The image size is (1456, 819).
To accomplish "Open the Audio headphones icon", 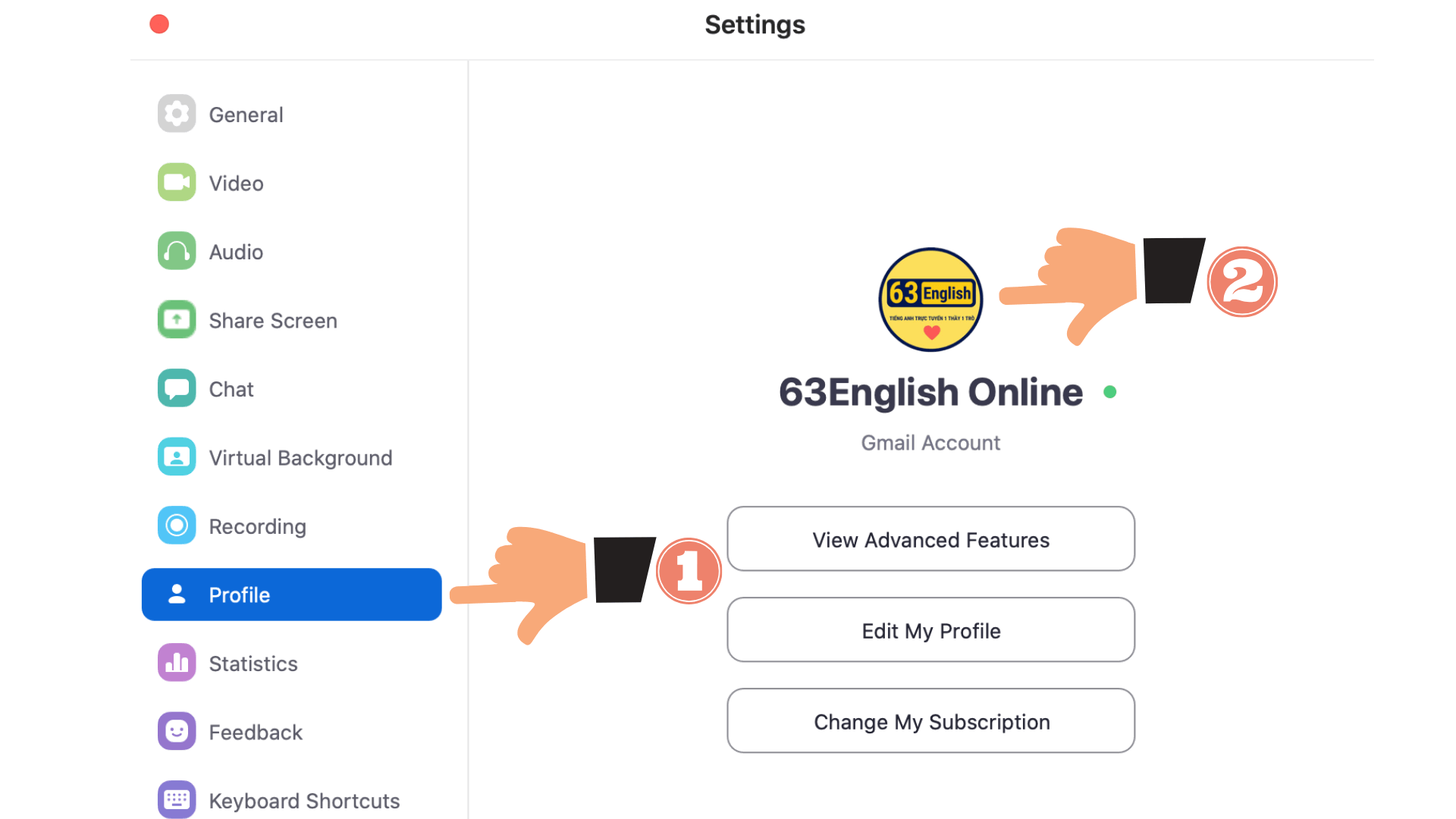I will click(177, 251).
